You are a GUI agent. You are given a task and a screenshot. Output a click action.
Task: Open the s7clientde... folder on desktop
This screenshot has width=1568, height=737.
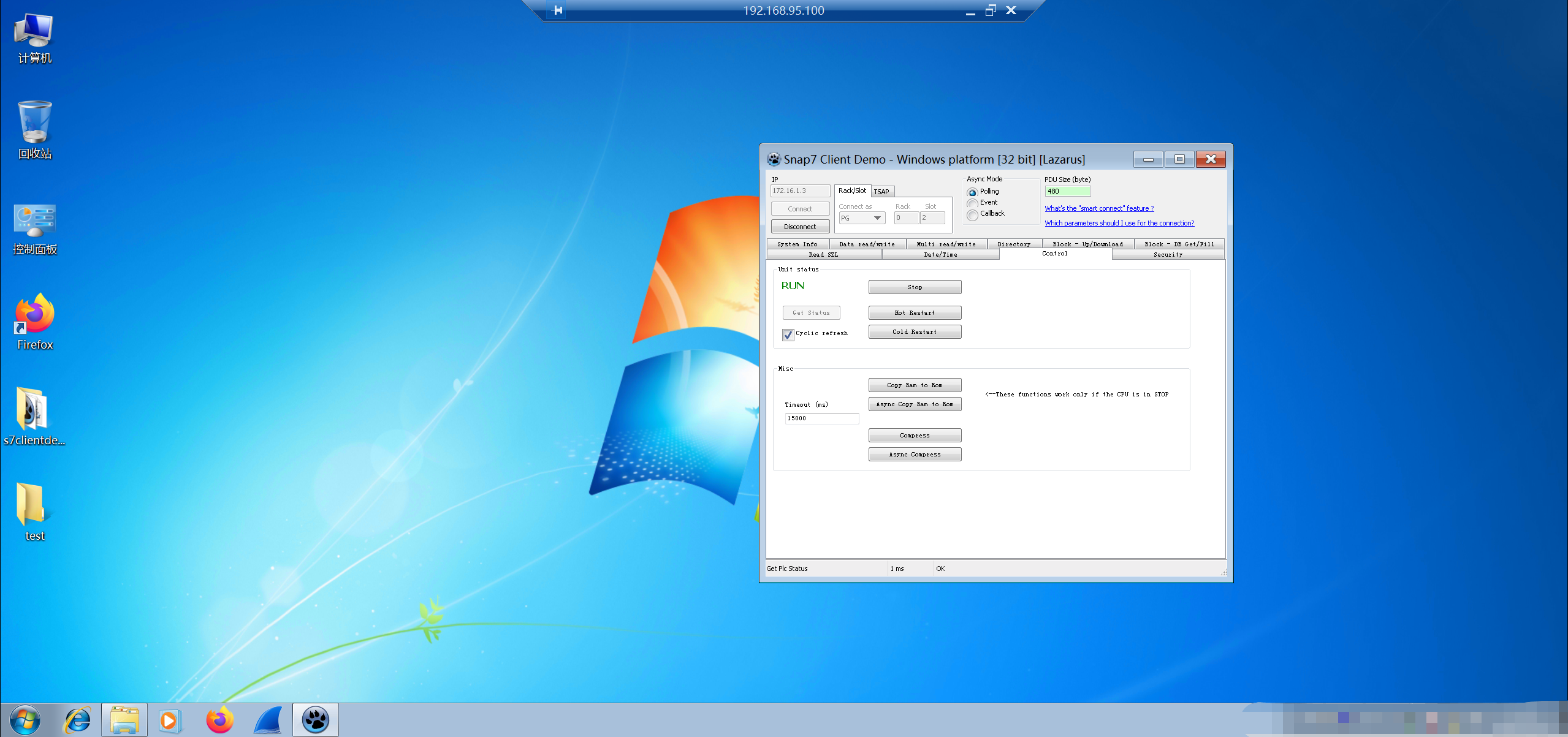tap(34, 417)
